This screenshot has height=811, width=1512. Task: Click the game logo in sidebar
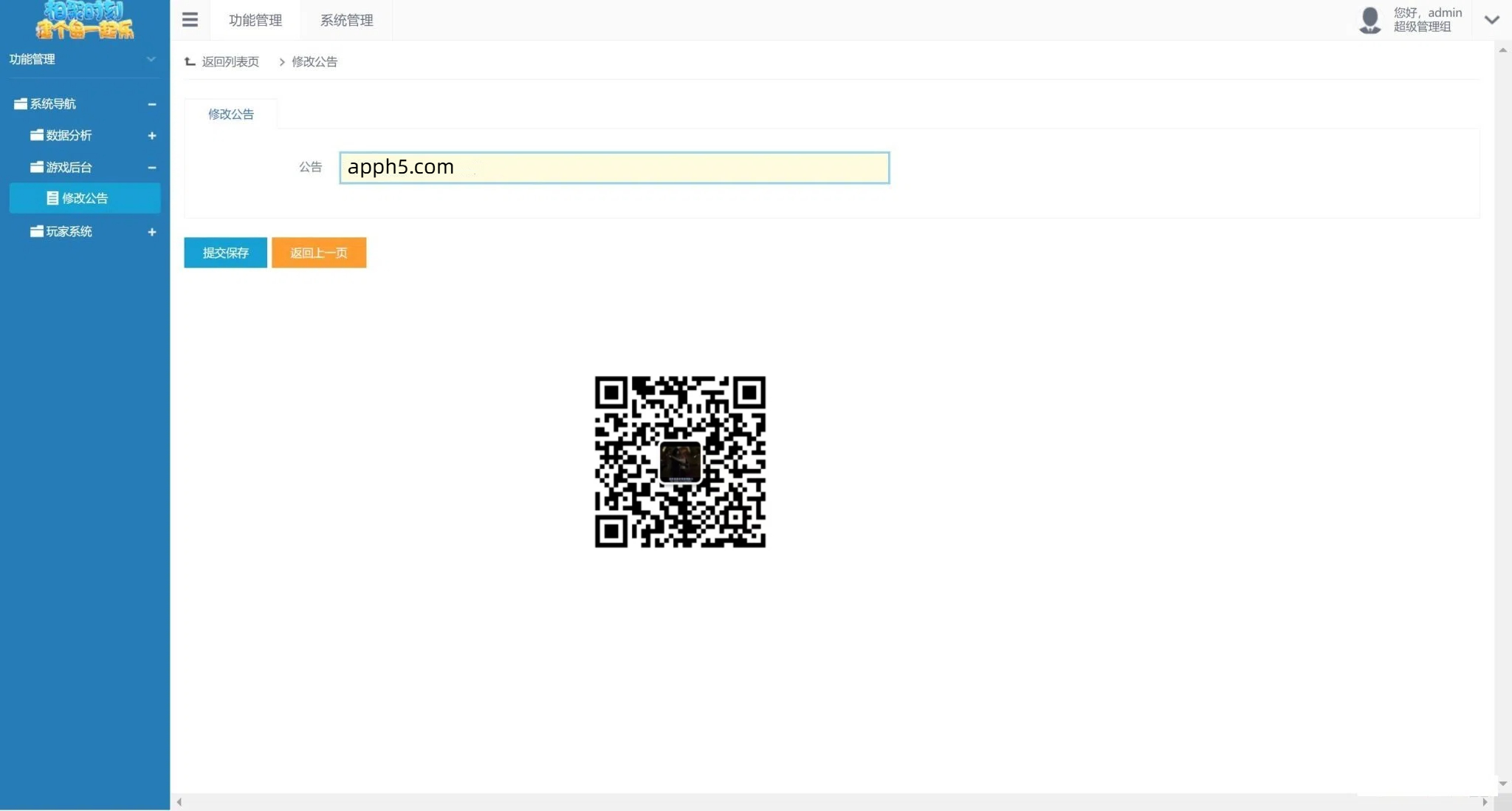[x=85, y=20]
